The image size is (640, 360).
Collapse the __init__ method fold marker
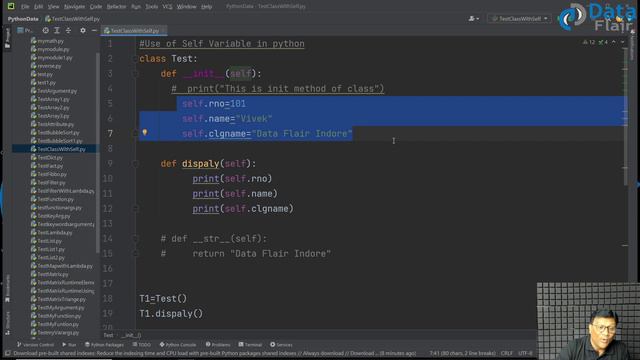[x=135, y=74]
